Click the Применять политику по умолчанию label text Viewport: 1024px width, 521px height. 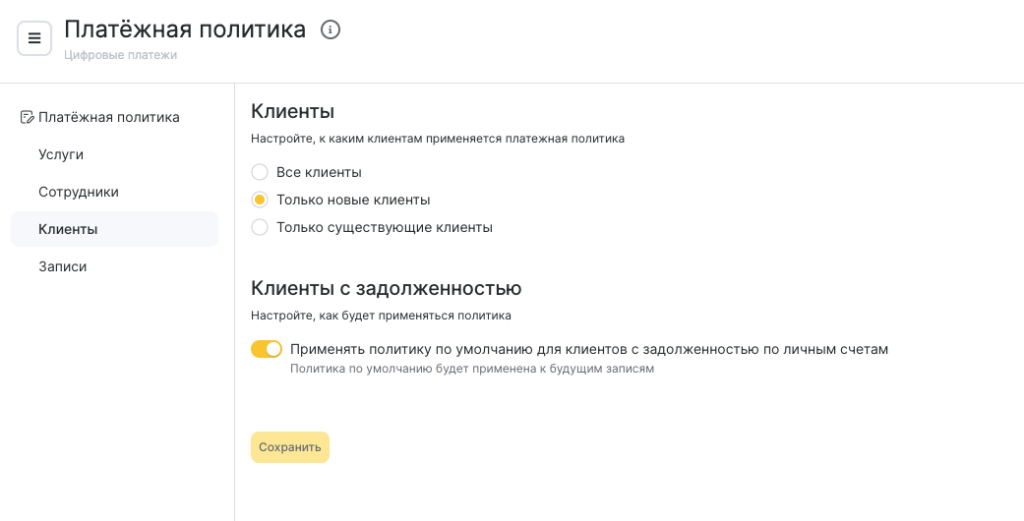[589, 349]
